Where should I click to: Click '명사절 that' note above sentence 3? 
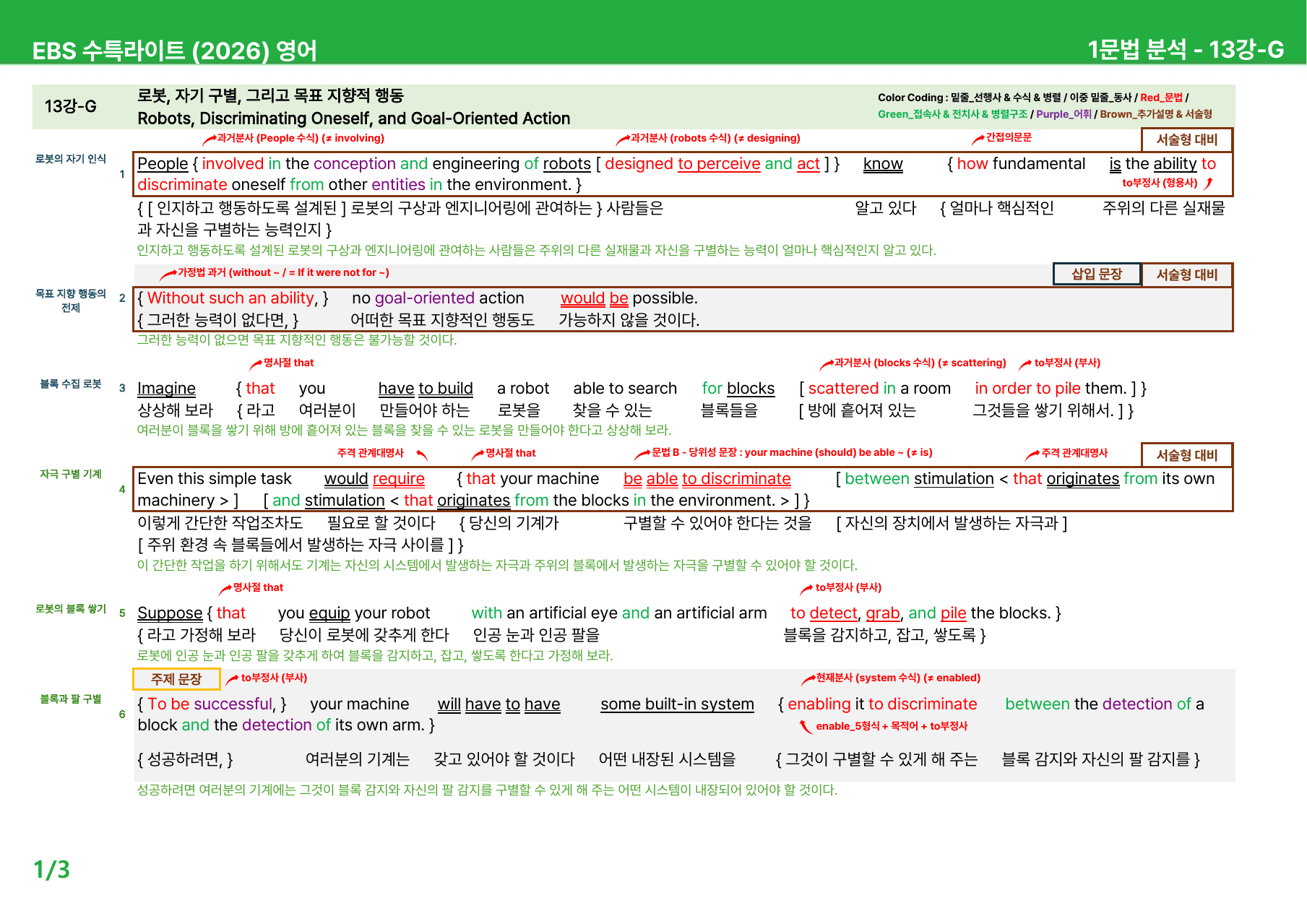coord(288,363)
